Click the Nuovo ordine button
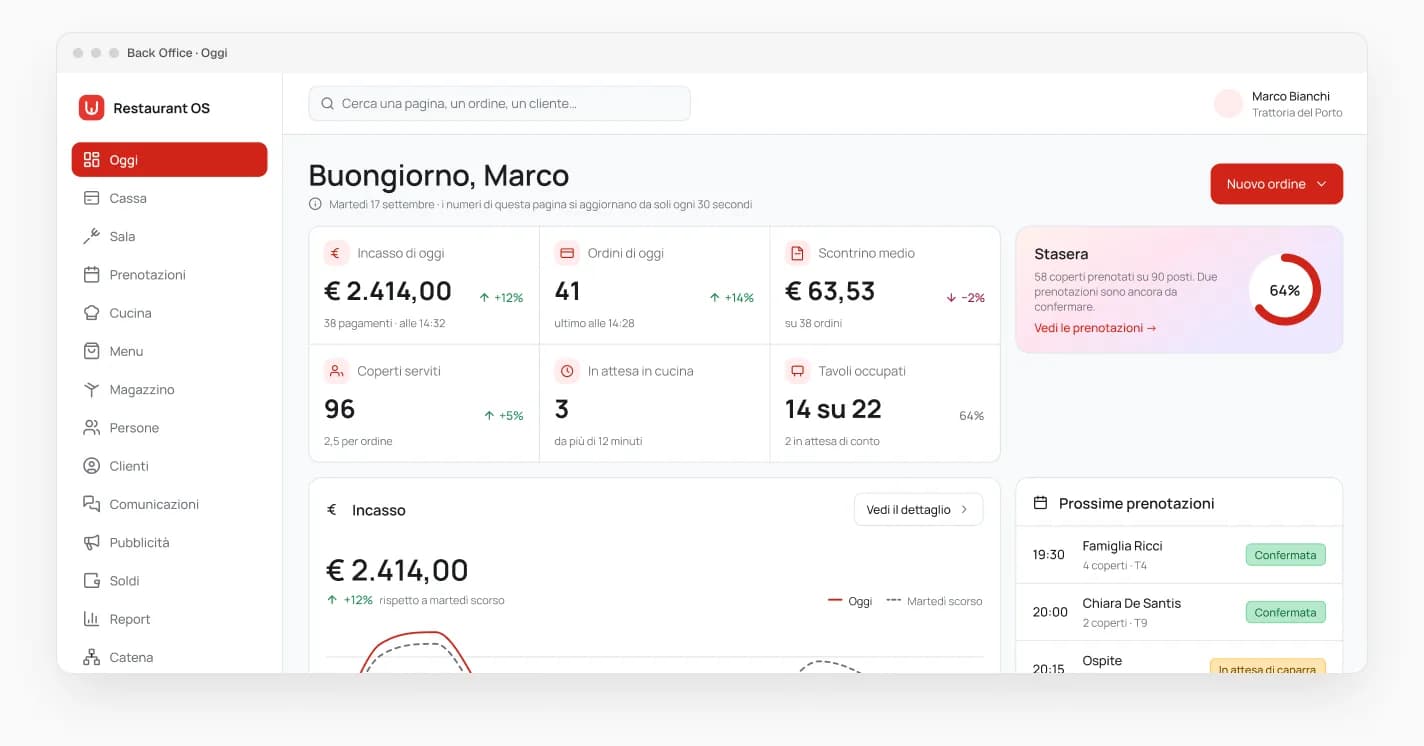1424x746 pixels. (x=1276, y=184)
